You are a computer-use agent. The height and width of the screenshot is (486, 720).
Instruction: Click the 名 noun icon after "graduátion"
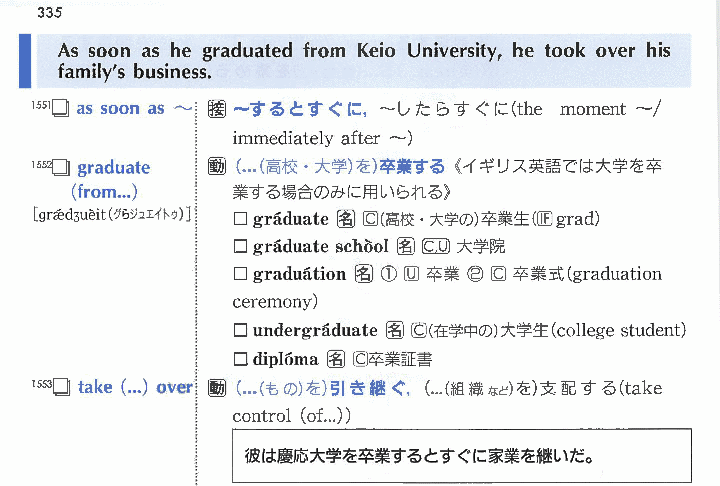(363, 274)
